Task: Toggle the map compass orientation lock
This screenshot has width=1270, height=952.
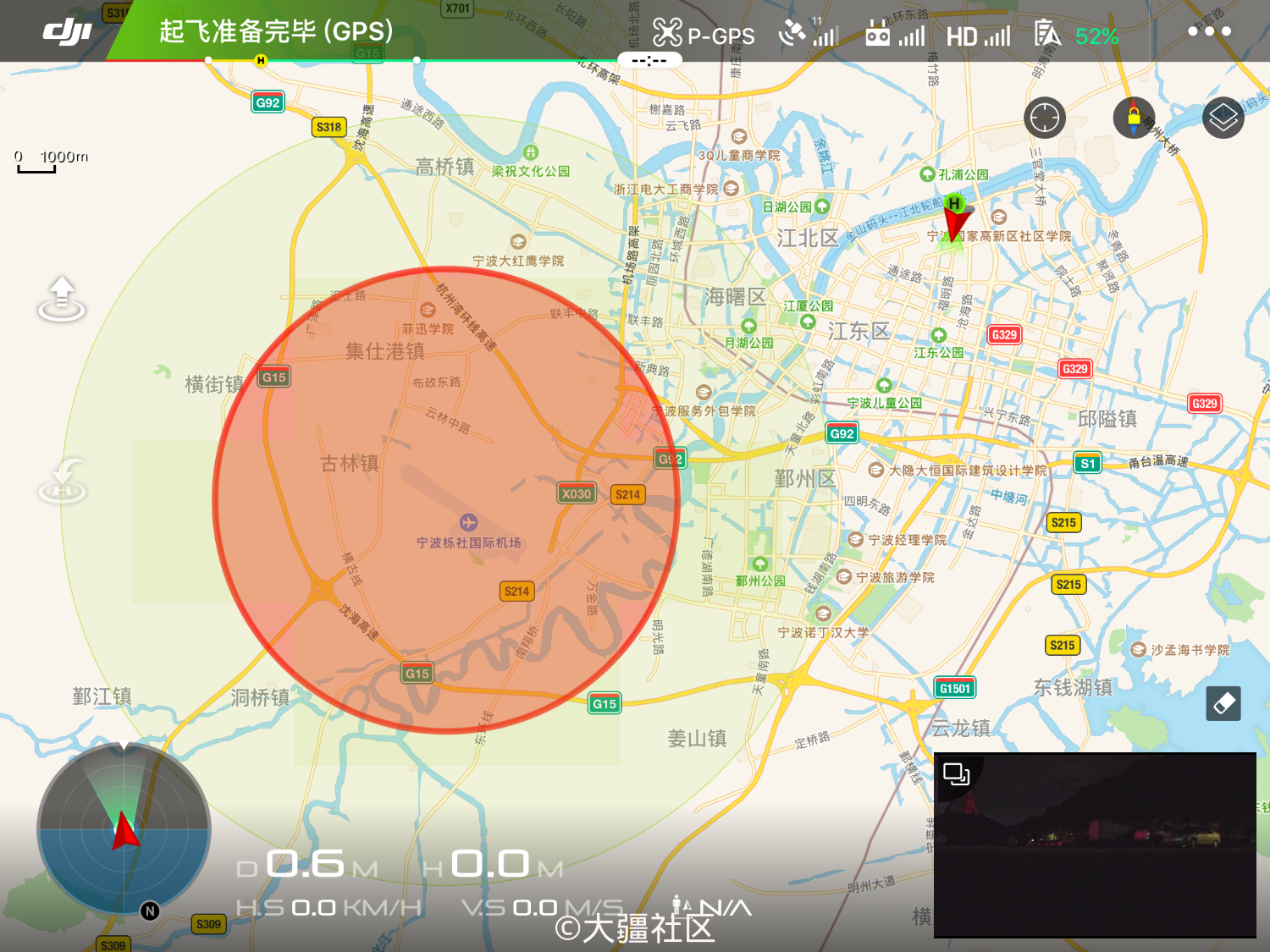Action: coord(1134,118)
